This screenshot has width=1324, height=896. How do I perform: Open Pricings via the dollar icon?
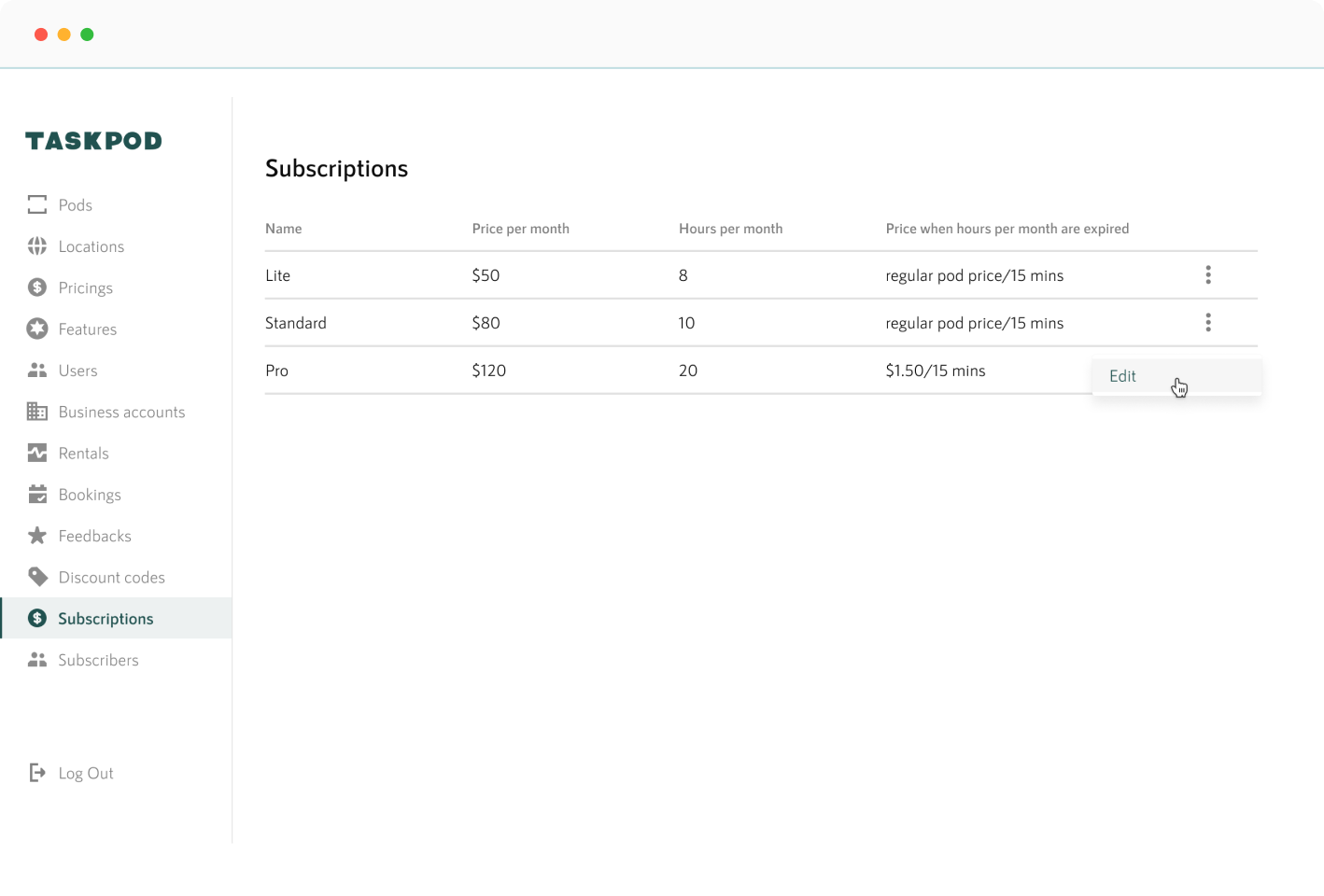37,287
